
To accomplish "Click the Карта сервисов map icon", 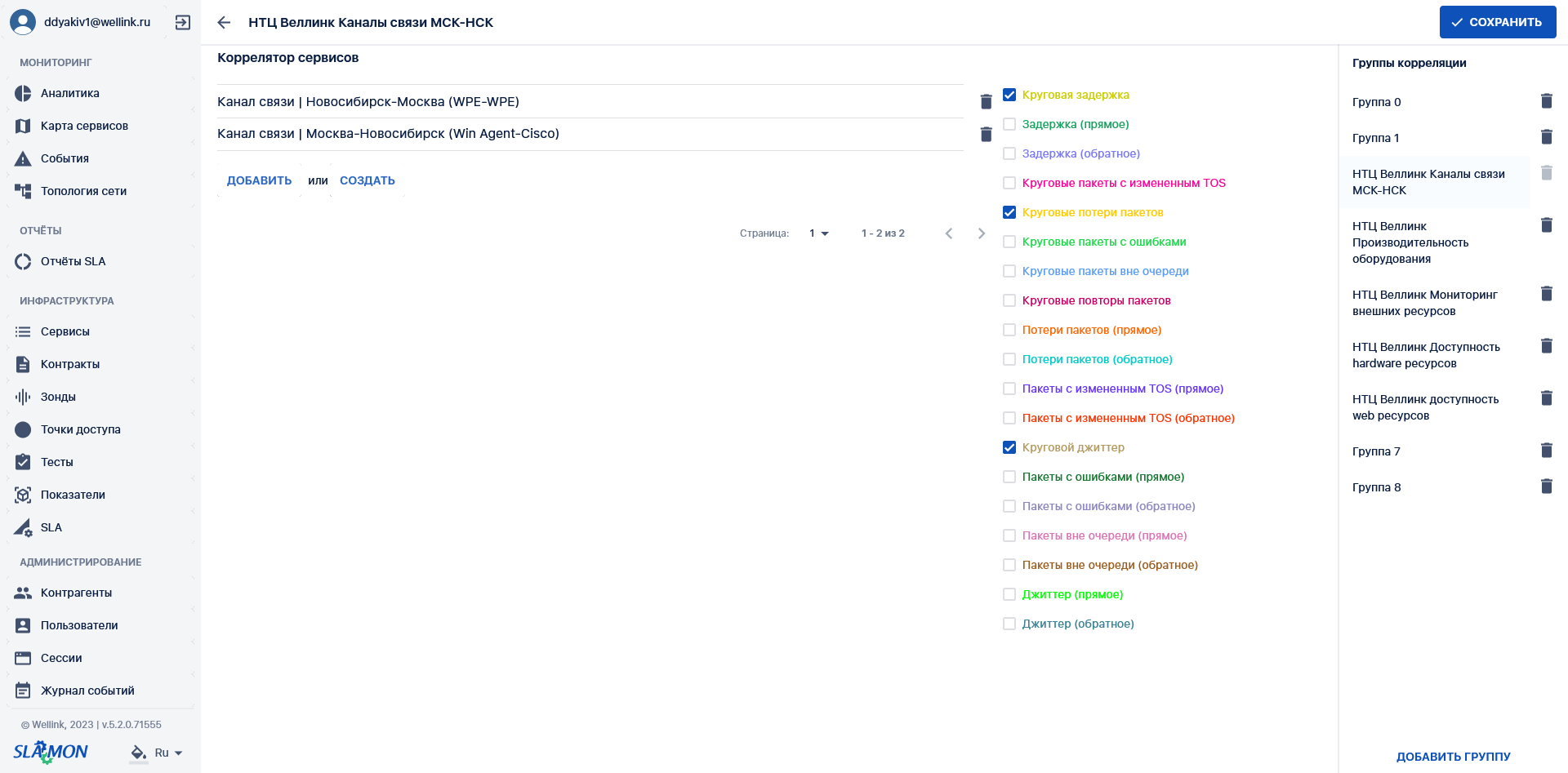I will 23,126.
